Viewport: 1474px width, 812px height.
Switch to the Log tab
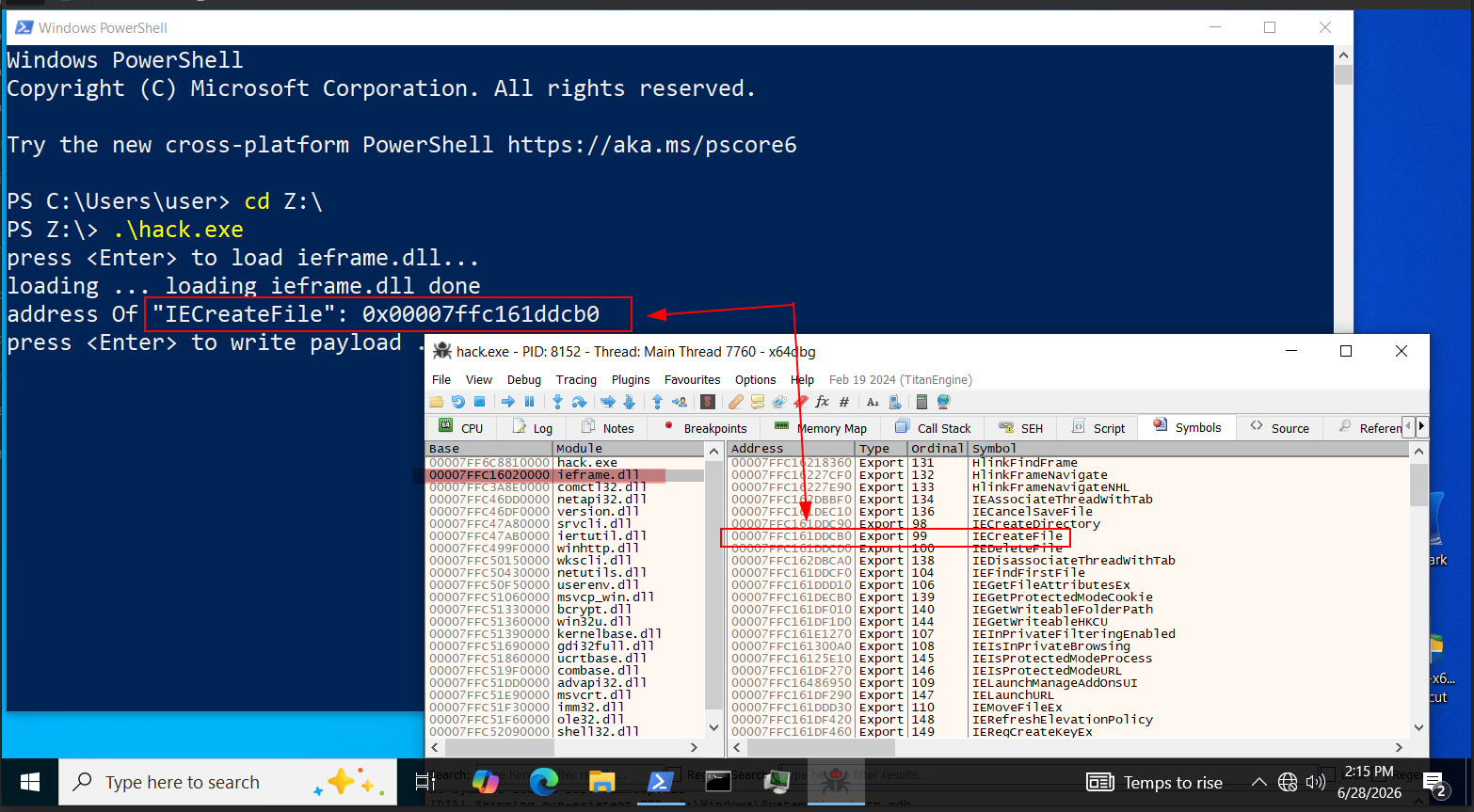[x=533, y=427]
